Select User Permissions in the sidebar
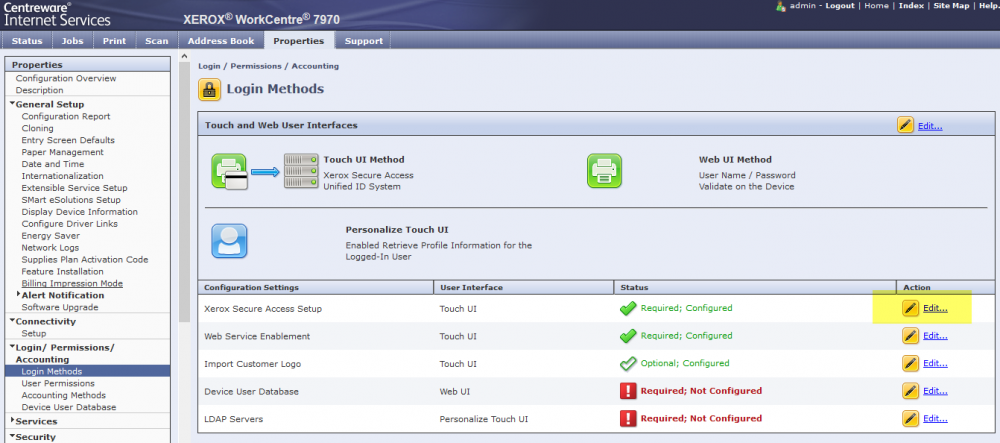This screenshot has width=1000, height=443. point(59,383)
